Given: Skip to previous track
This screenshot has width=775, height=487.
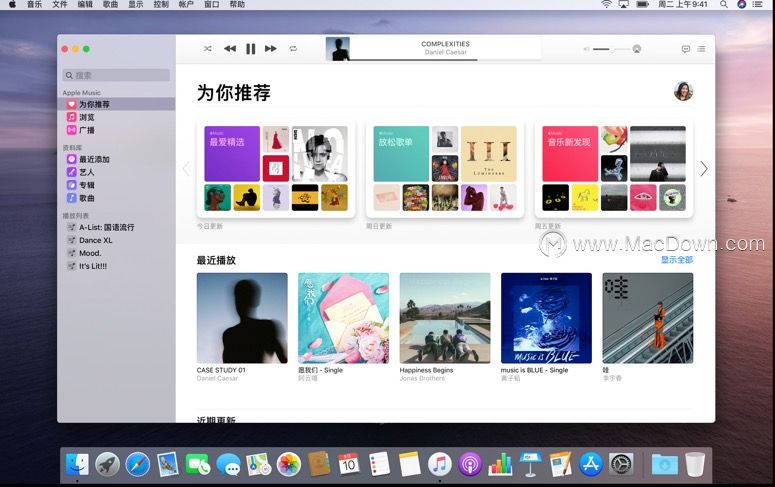Looking at the screenshot, I should click(x=230, y=48).
